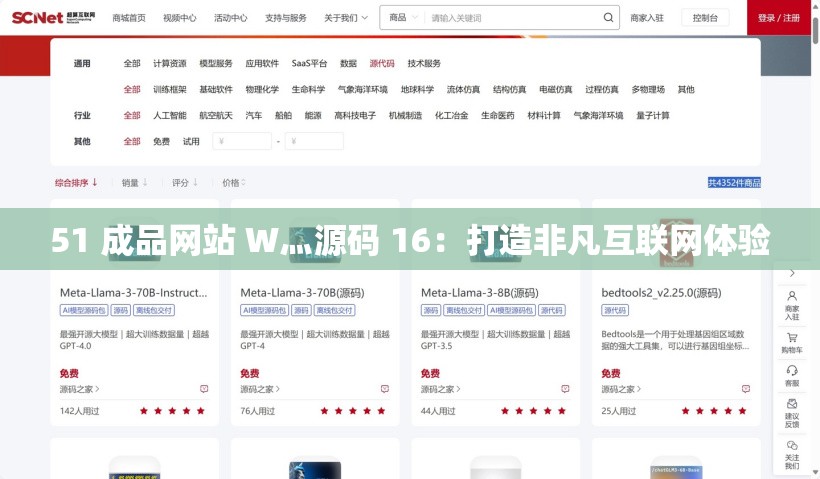The image size is (820, 479).
Task: Click the keyword search input field
Action: (x=514, y=18)
